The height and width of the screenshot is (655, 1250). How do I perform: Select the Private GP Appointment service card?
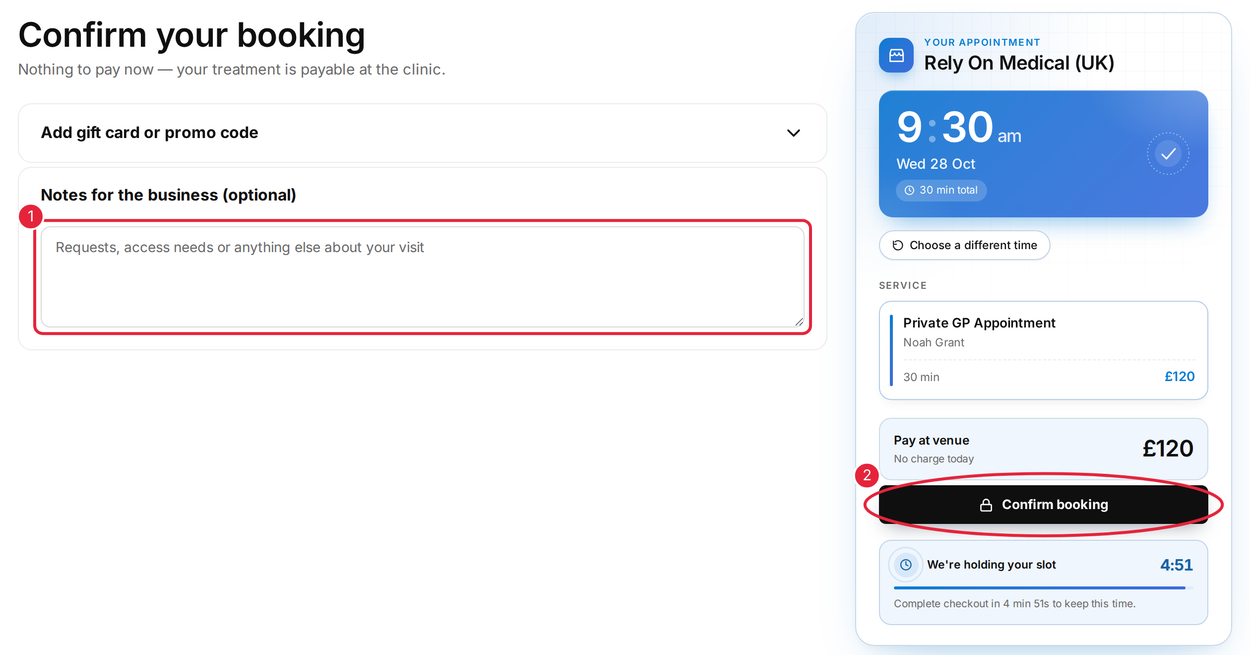(1043, 350)
